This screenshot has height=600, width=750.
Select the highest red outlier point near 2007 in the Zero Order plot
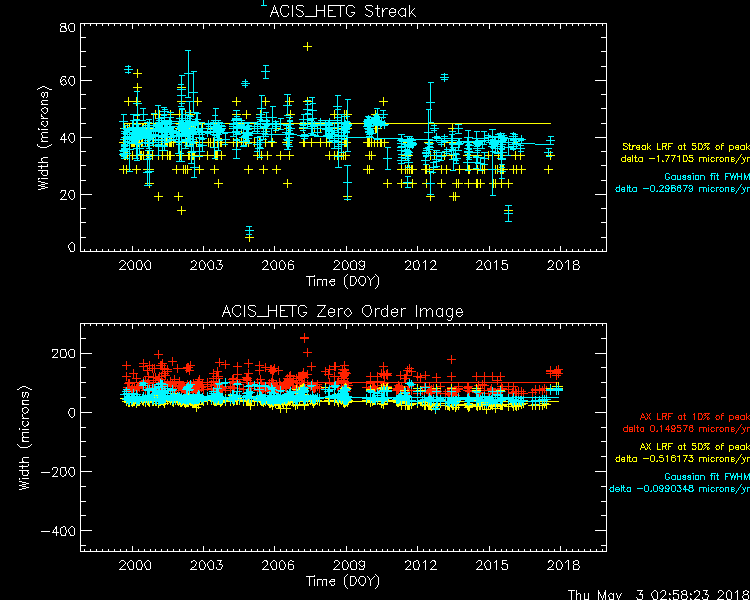pyautogui.click(x=305, y=339)
